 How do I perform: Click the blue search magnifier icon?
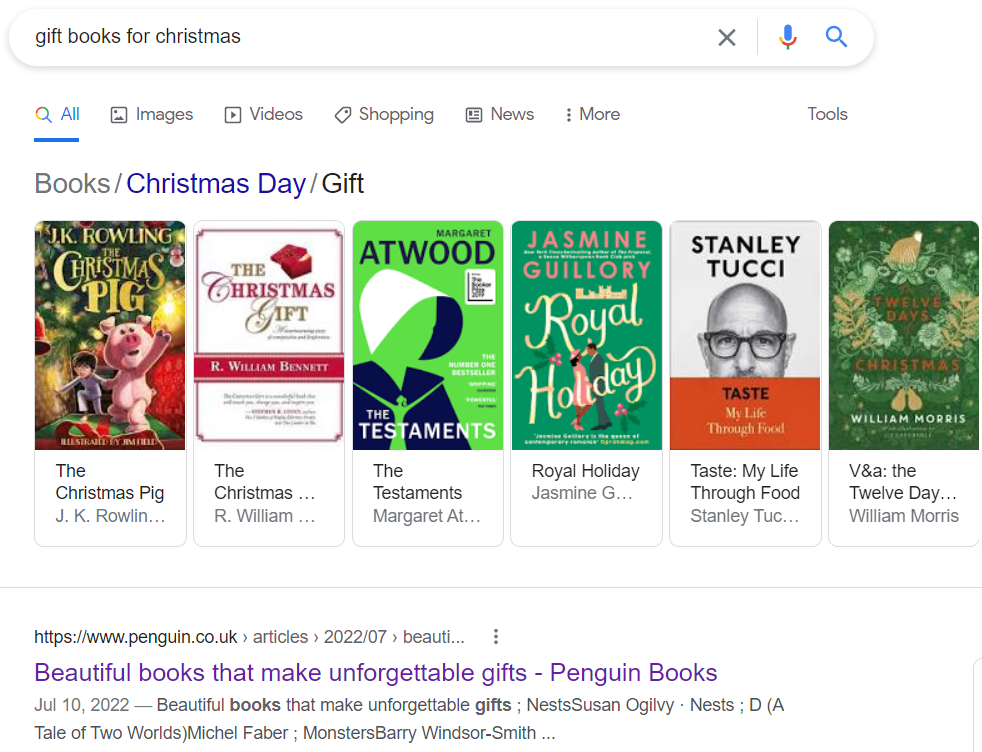point(836,37)
